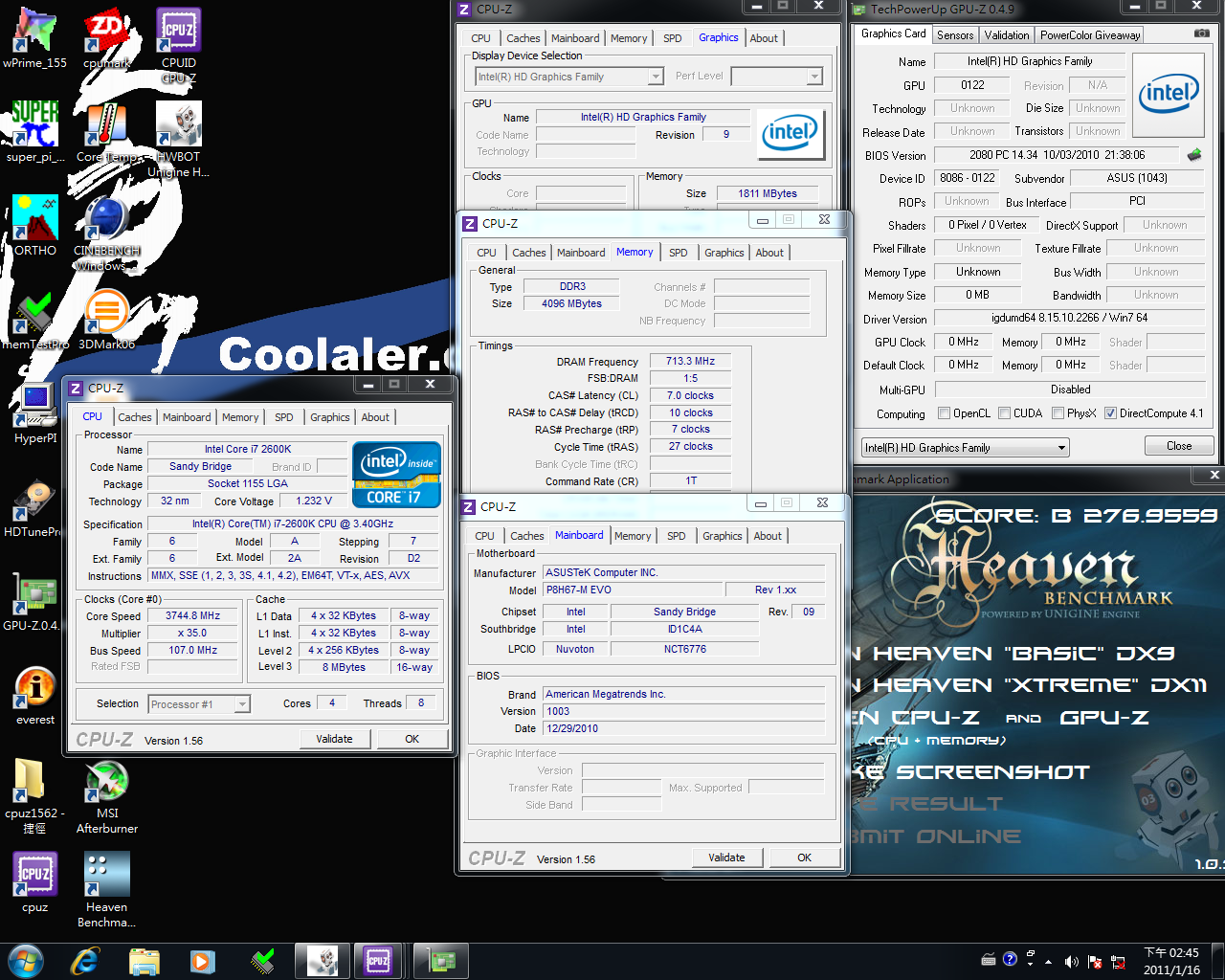Enable the CUDA checkbox in GPU-Z
1225x980 pixels.
pos(1005,413)
